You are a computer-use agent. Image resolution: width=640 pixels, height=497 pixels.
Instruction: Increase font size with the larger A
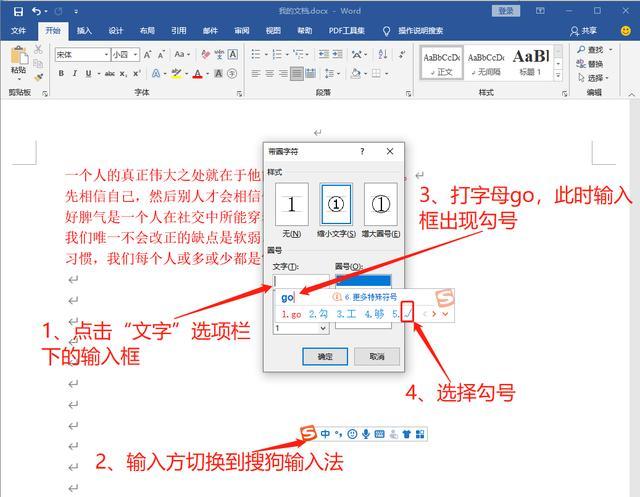click(x=147, y=54)
